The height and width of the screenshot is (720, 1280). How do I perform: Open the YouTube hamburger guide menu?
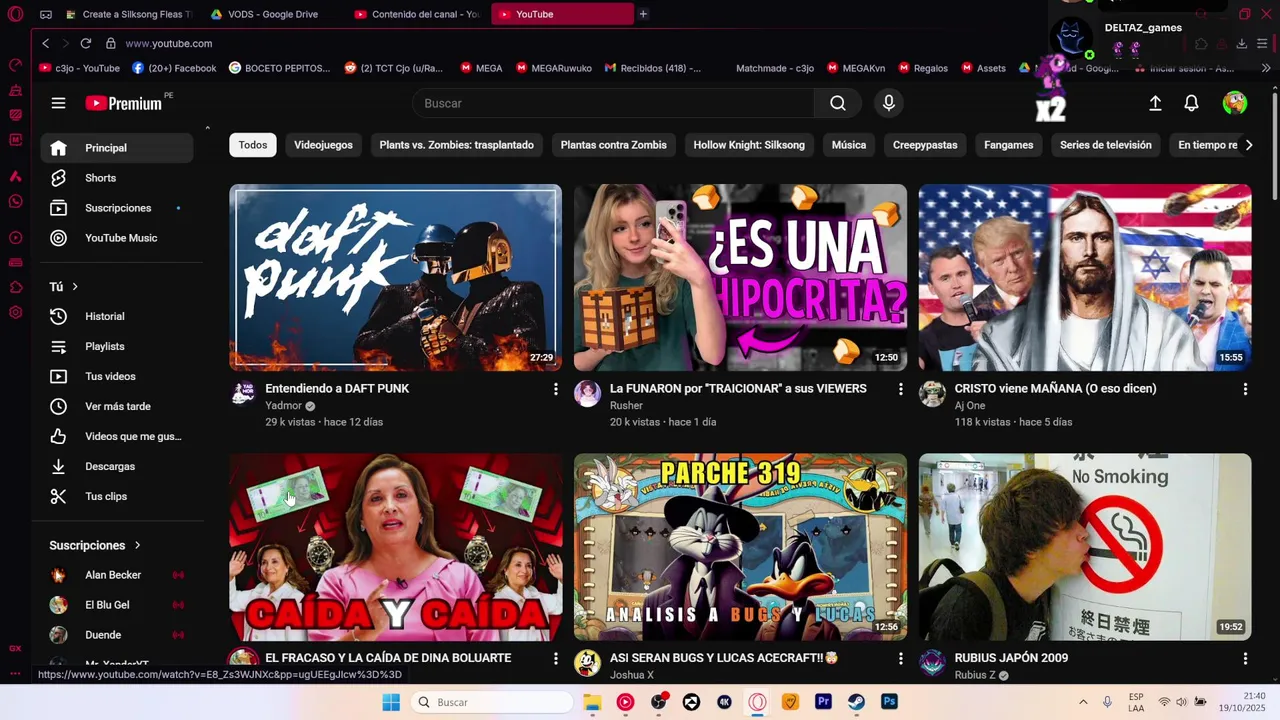pyautogui.click(x=58, y=103)
